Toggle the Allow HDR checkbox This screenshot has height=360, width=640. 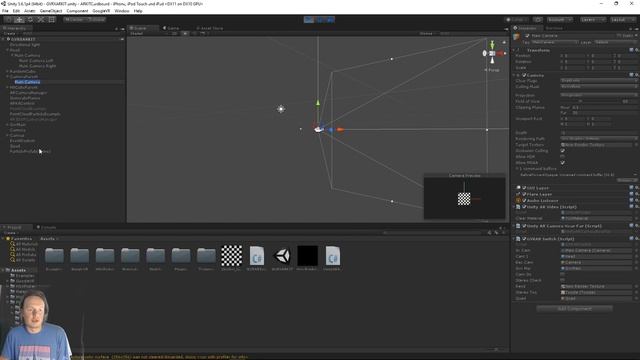[562, 156]
